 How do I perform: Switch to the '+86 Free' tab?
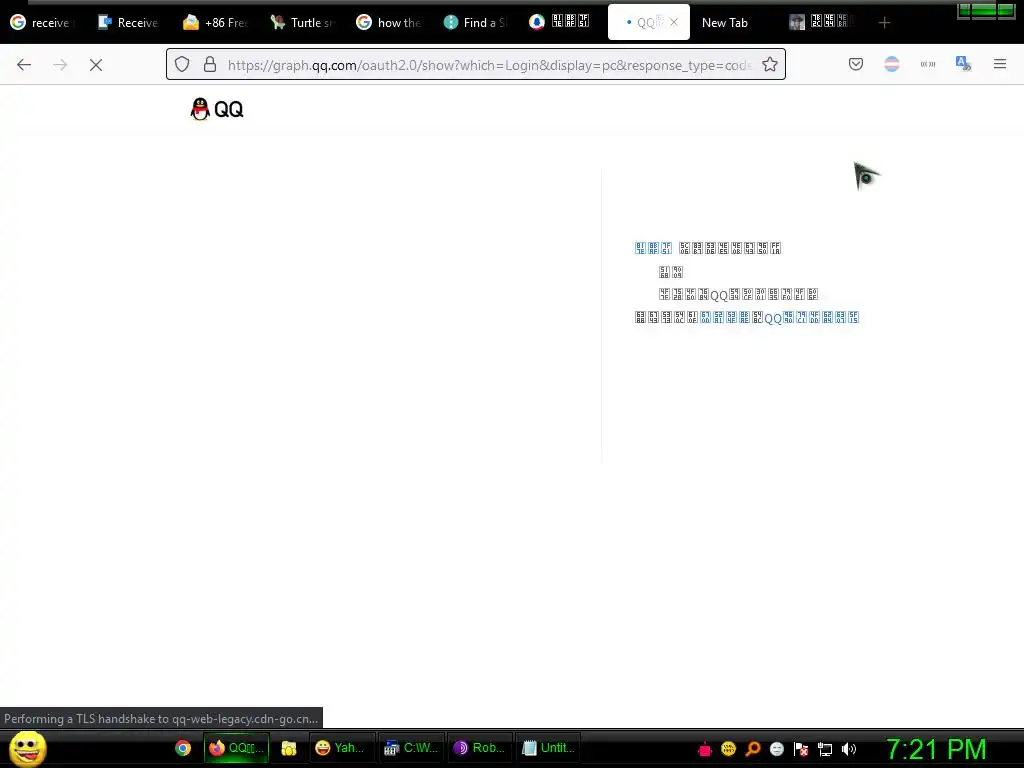tap(216, 23)
